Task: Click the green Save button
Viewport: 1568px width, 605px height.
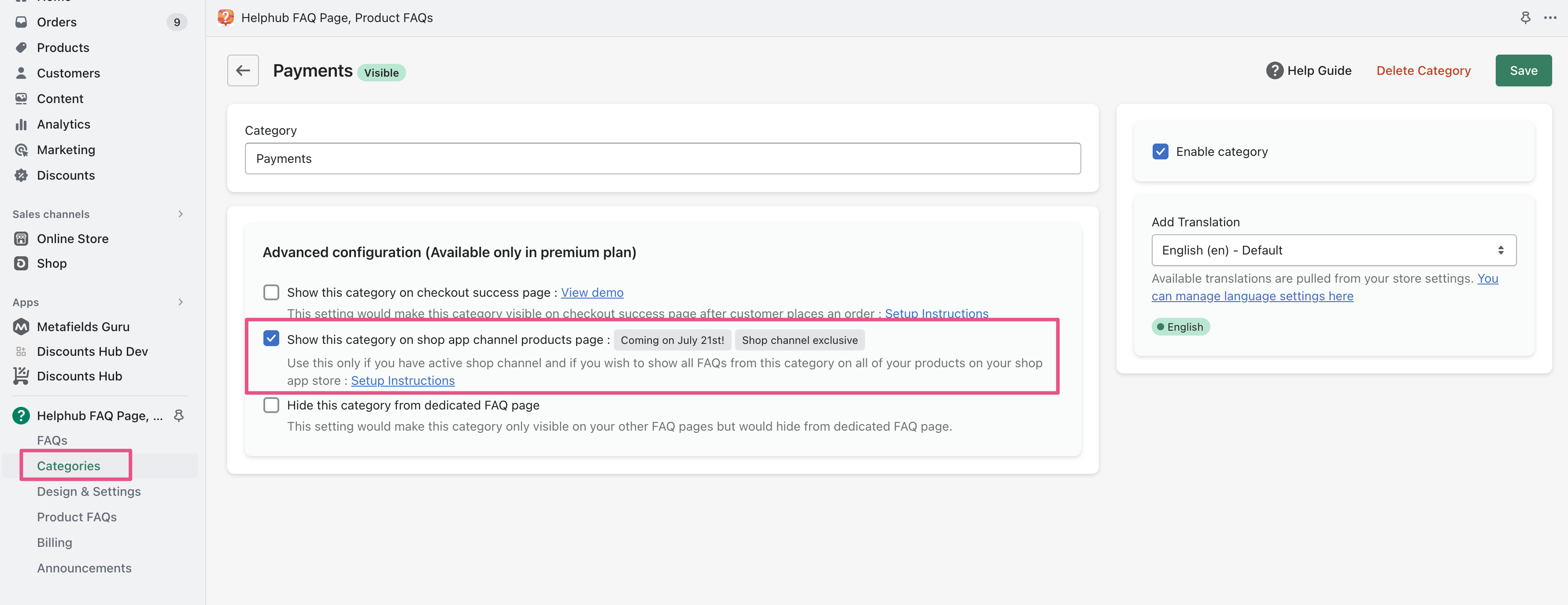Action: pyautogui.click(x=1523, y=70)
